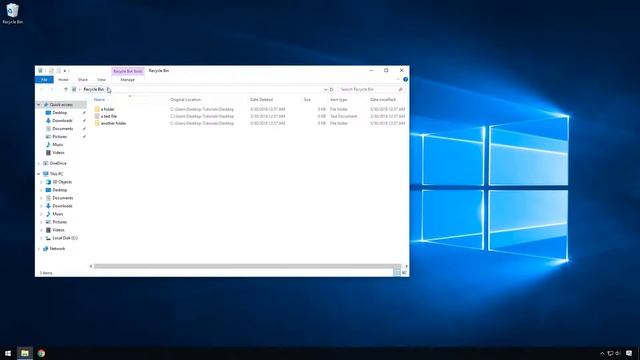Click the Forward navigation arrow
The height and width of the screenshot is (360, 640).
coord(52,89)
